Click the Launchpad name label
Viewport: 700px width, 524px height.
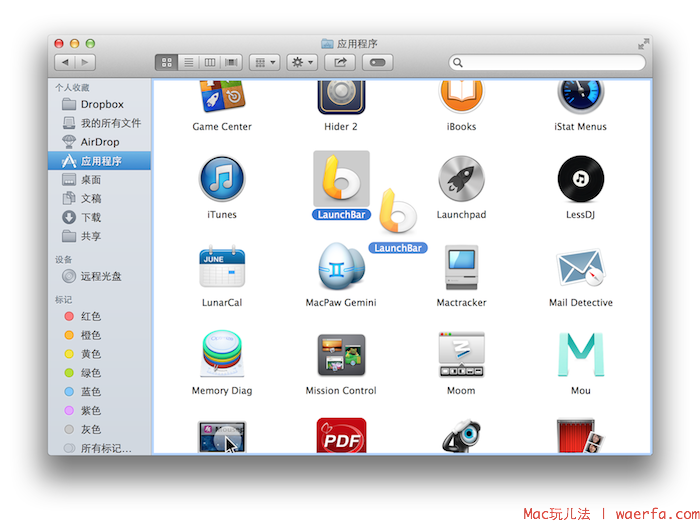point(461,215)
